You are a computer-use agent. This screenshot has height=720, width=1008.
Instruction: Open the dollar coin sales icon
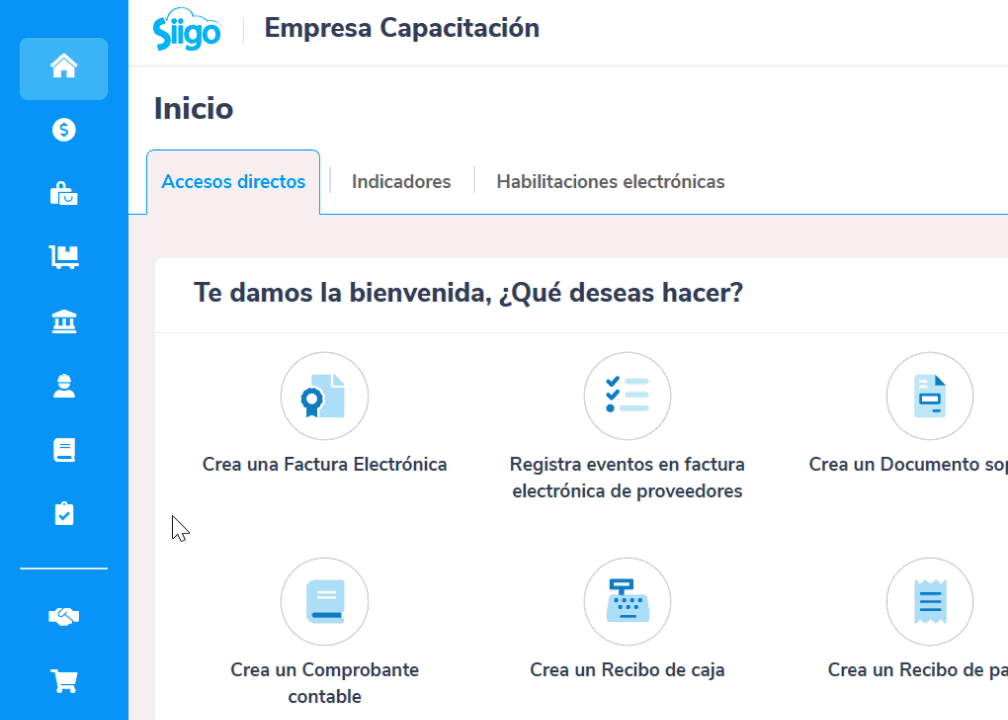[x=64, y=130]
